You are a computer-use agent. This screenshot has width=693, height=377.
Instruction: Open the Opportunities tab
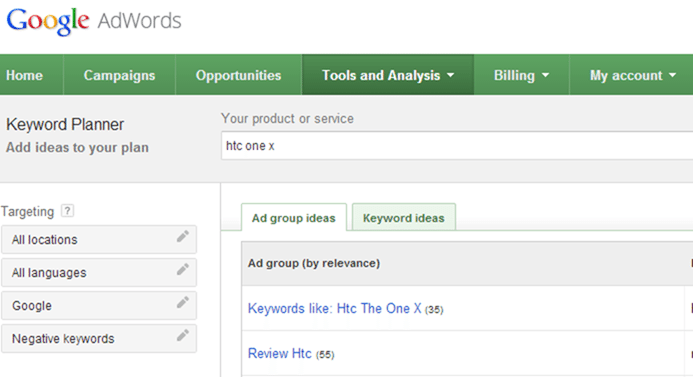[239, 75]
